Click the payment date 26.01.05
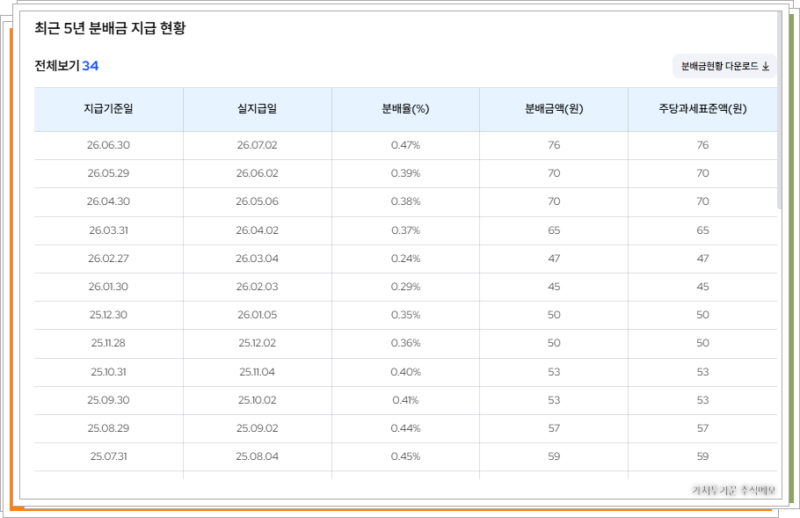800x518 pixels. (257, 314)
